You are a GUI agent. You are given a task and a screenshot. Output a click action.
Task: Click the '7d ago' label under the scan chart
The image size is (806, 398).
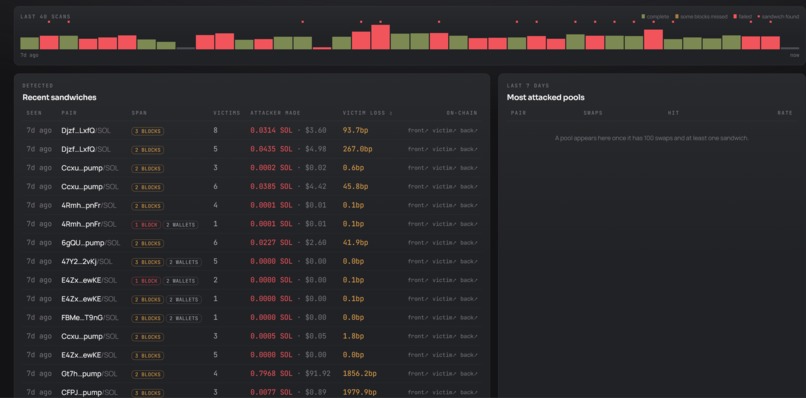click(x=29, y=55)
